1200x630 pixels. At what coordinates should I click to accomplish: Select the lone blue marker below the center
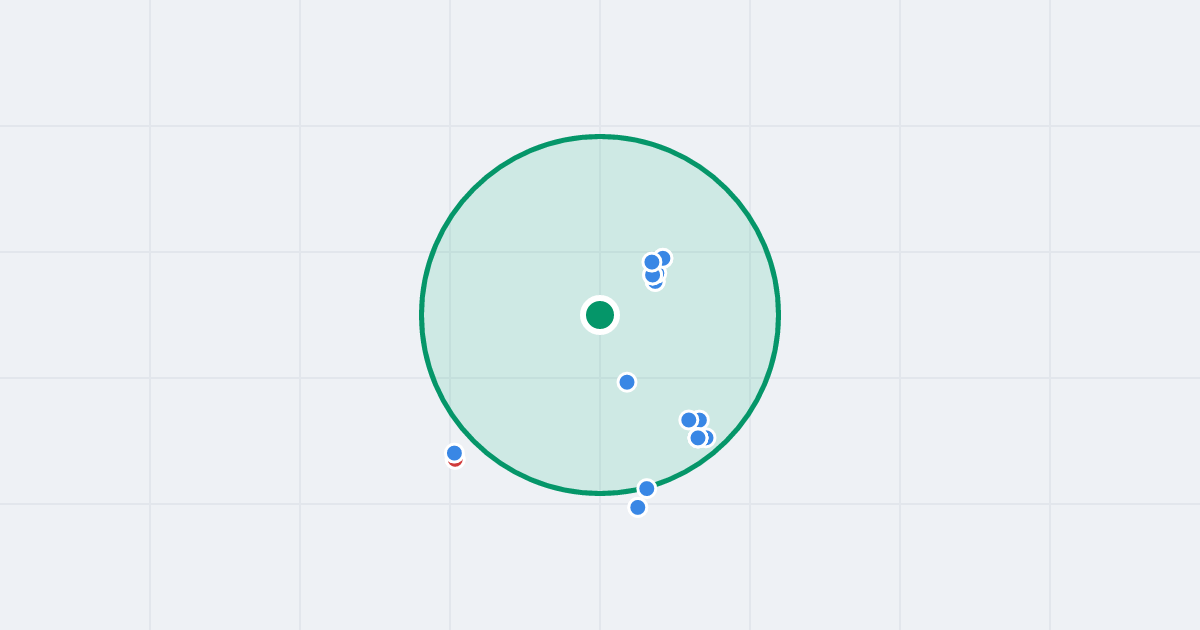coord(627,382)
